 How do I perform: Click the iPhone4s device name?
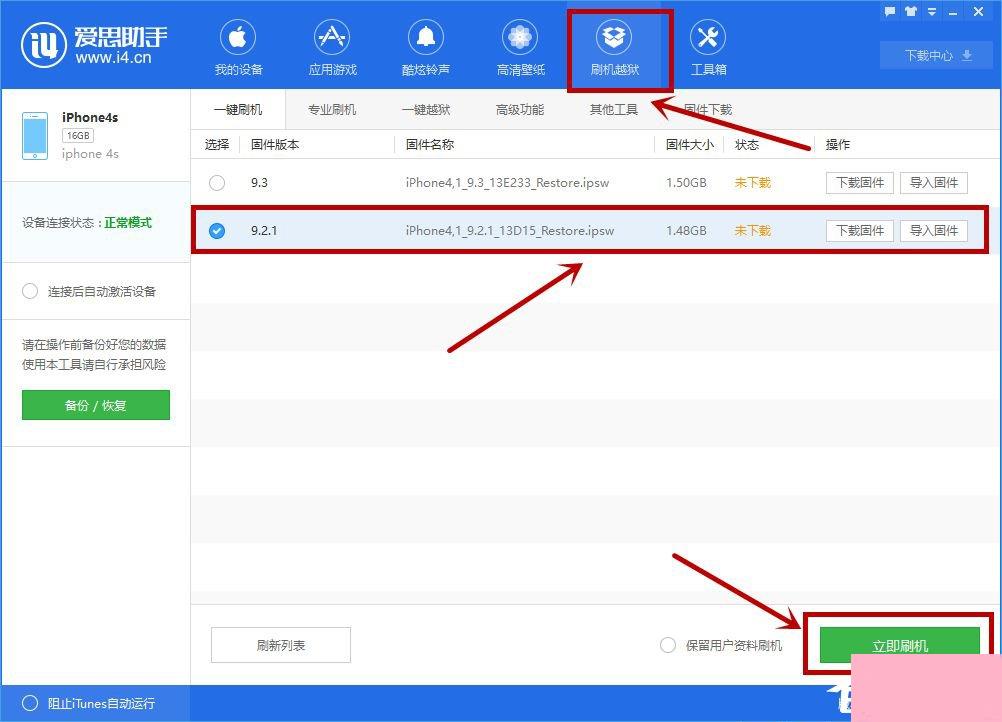coord(90,118)
